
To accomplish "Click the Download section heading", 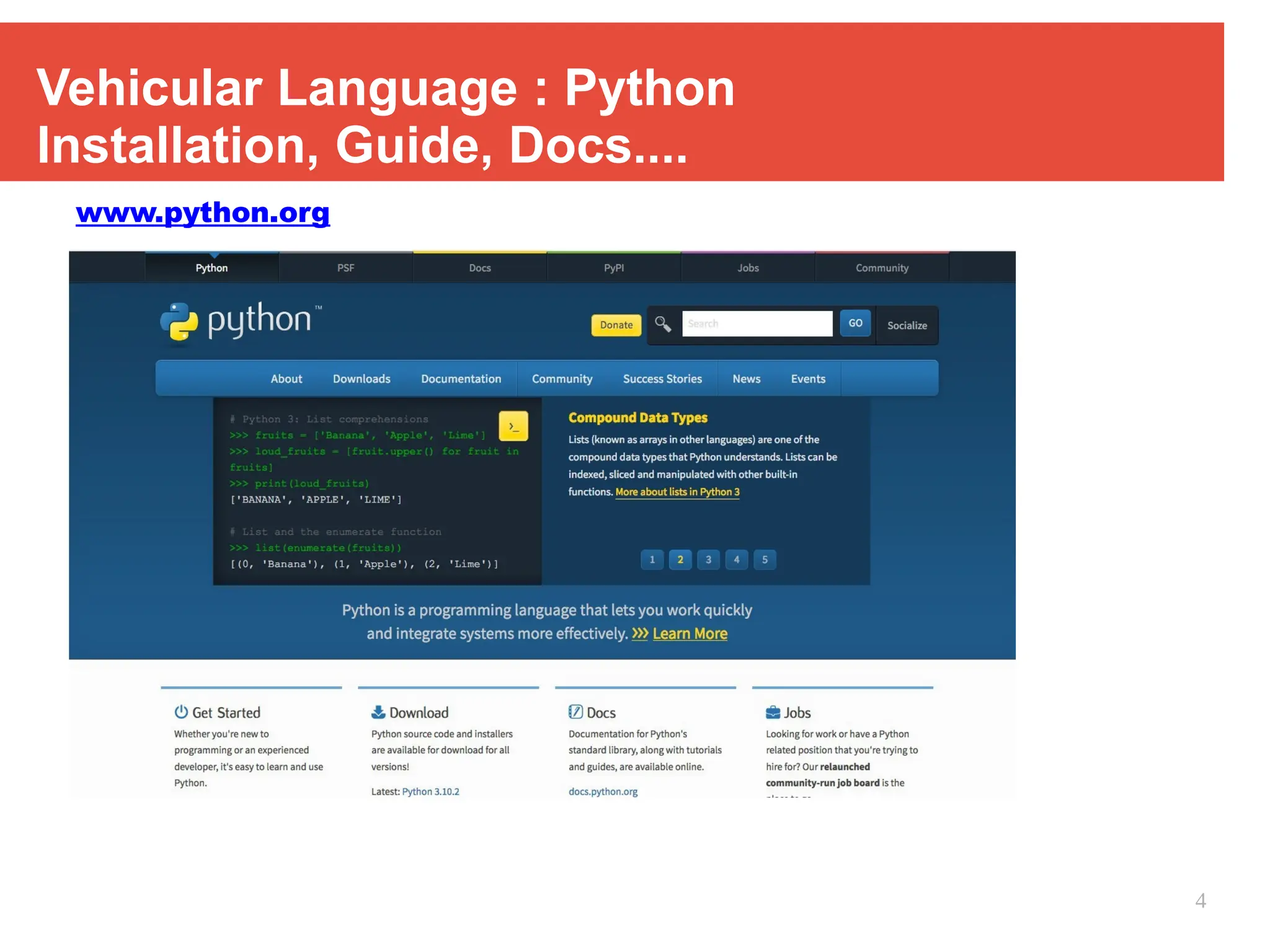I will (419, 713).
